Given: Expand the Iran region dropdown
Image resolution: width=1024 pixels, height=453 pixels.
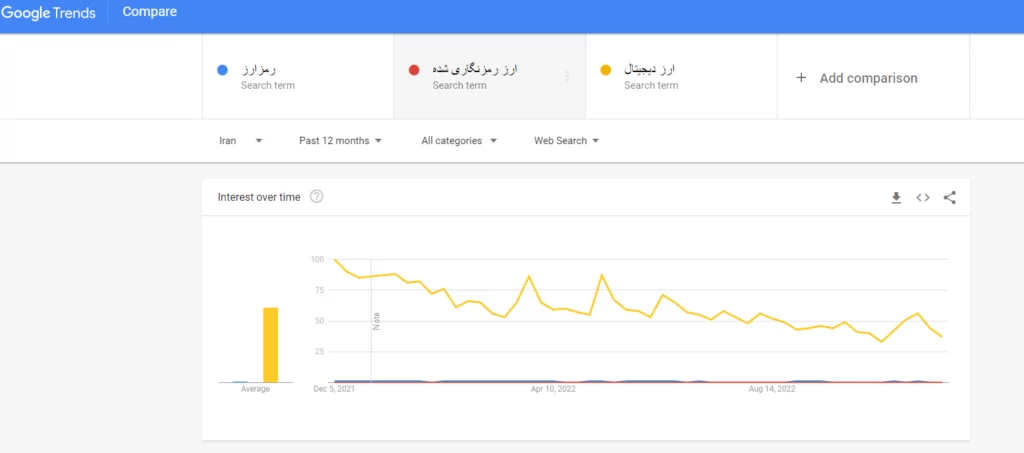Looking at the screenshot, I should pyautogui.click(x=240, y=141).
